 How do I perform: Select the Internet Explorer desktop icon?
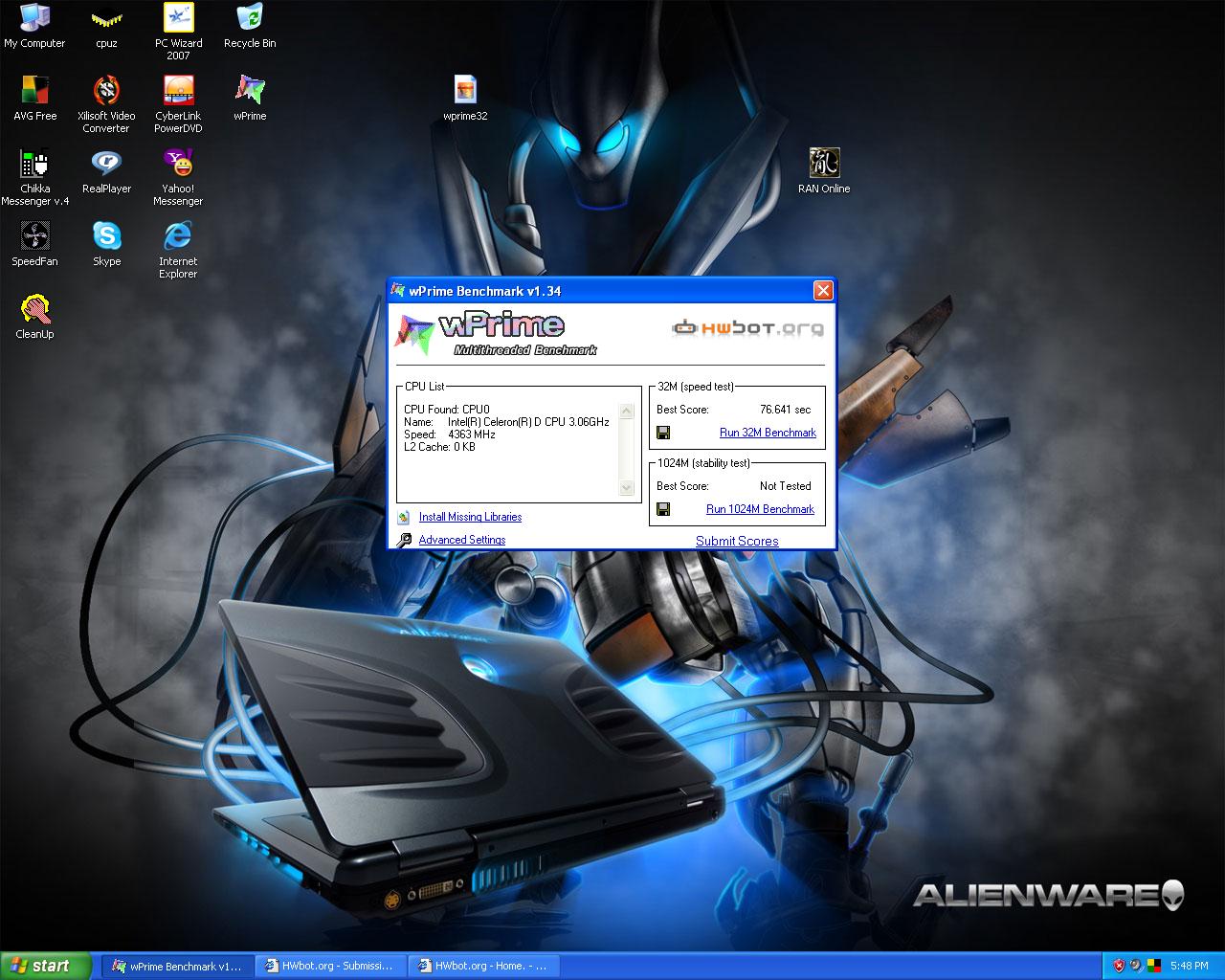tap(178, 250)
